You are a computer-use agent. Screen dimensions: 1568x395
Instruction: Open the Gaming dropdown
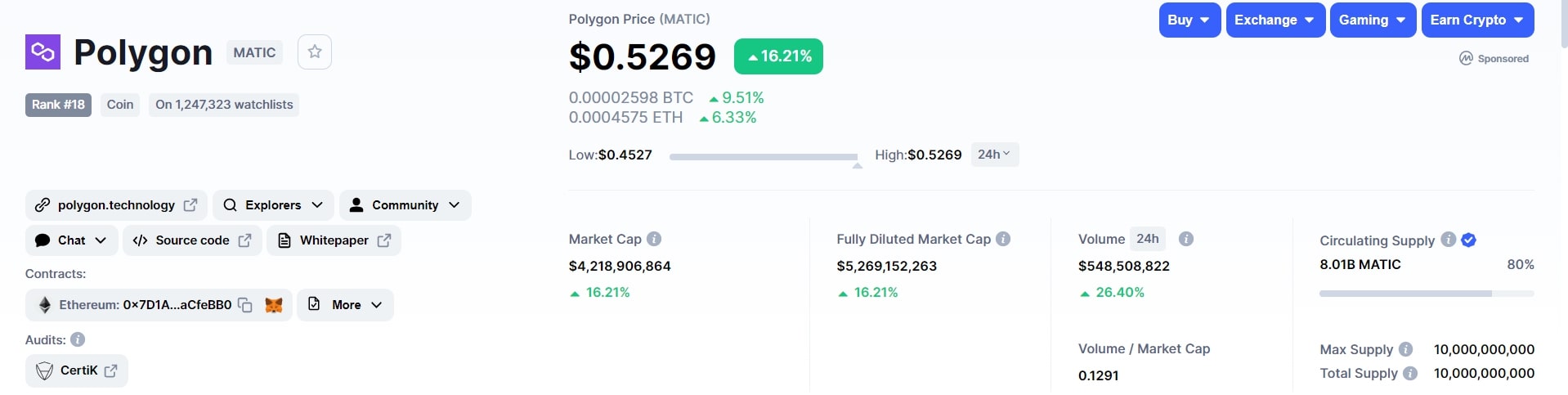[1373, 20]
